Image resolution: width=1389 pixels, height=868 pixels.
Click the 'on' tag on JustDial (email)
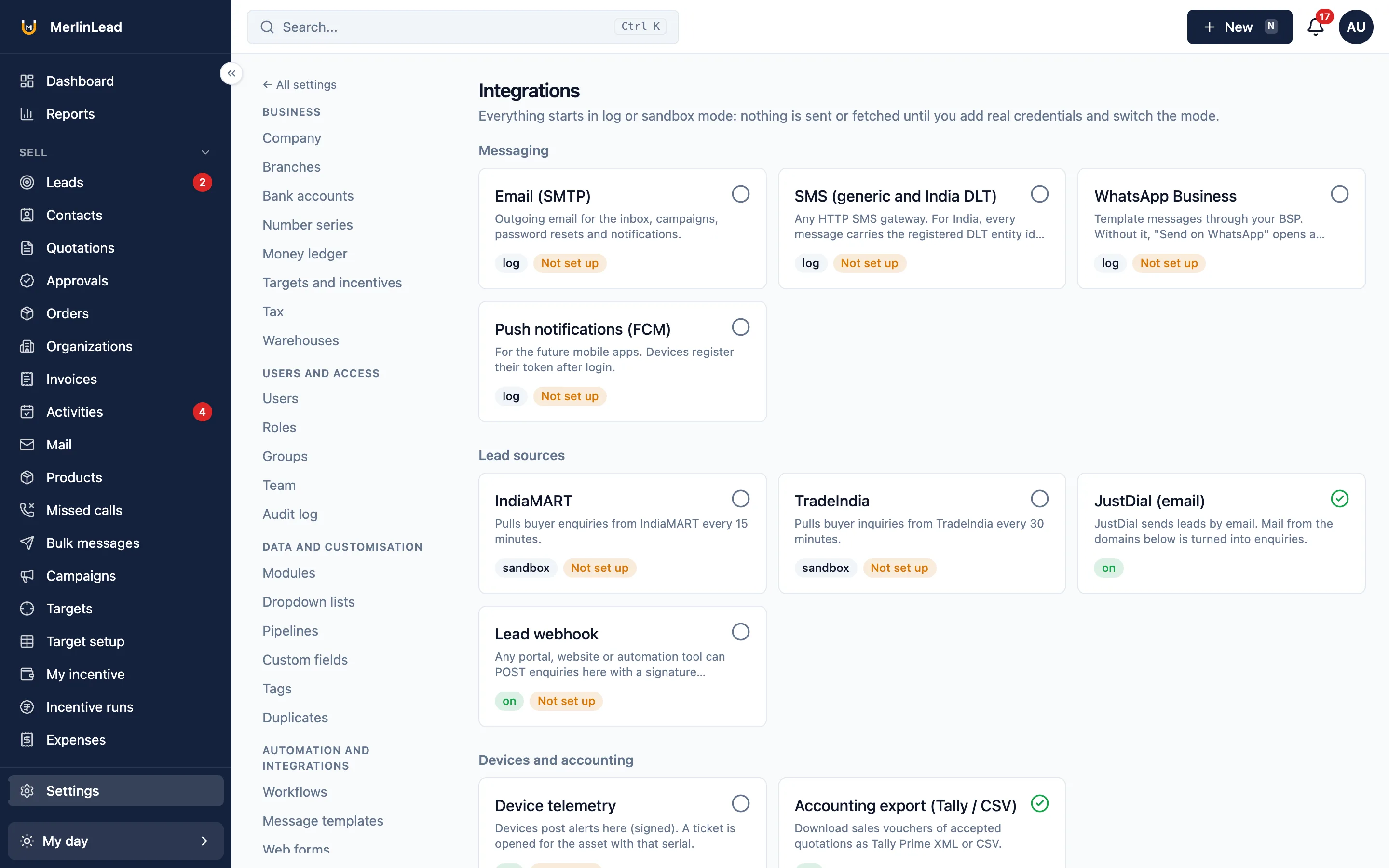[x=1108, y=568]
